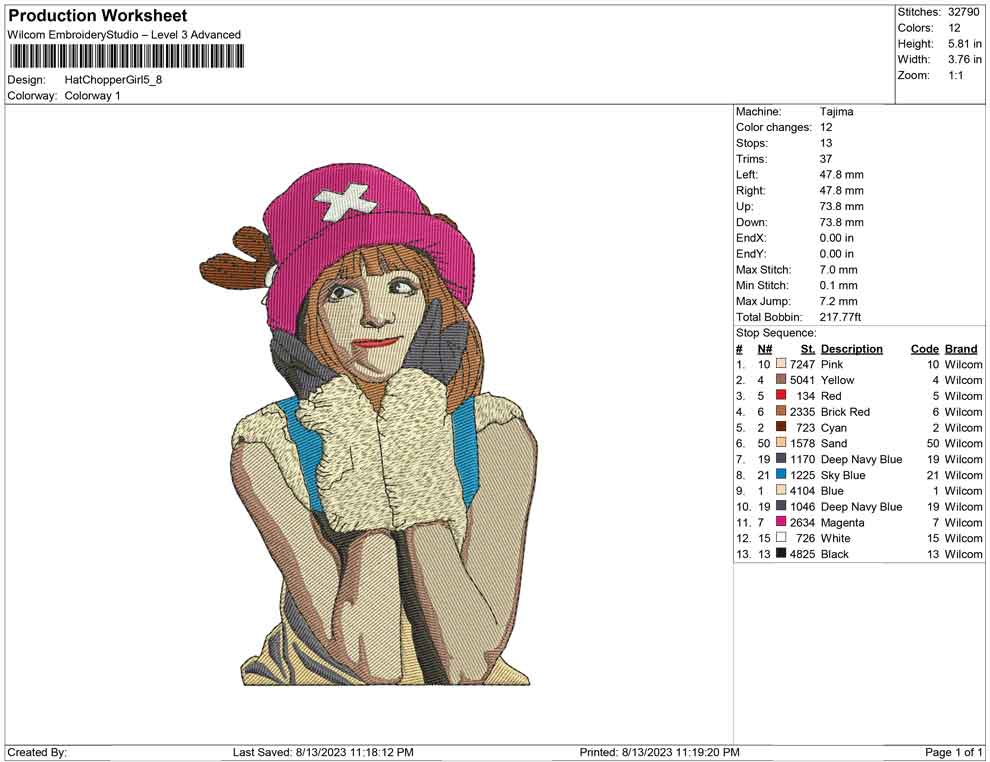This screenshot has width=990, height=762.
Task: Click the White 726 swatch
Action: [781, 537]
